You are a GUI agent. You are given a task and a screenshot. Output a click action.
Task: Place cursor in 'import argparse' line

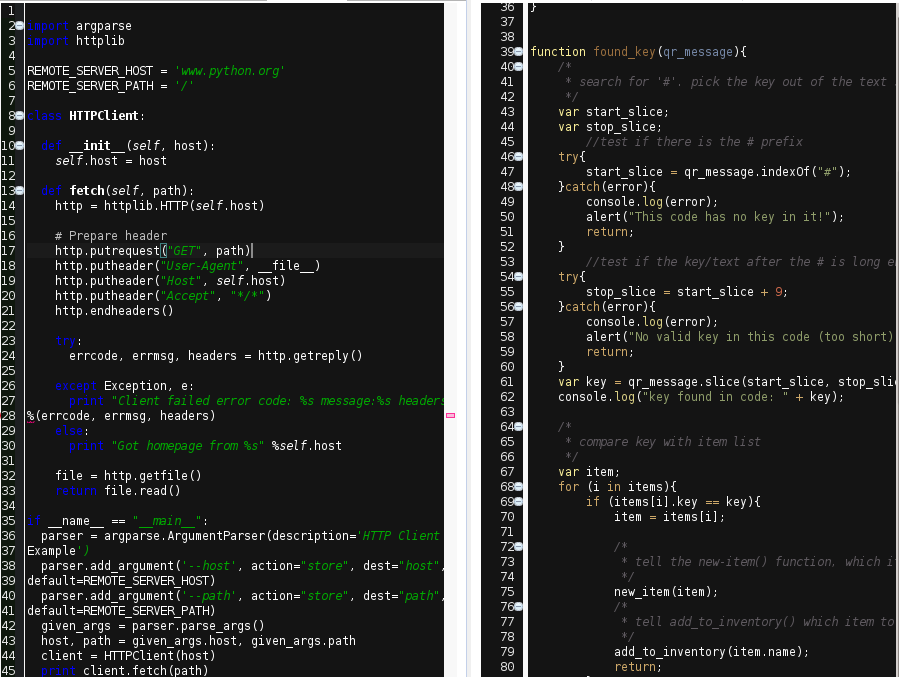point(80,26)
